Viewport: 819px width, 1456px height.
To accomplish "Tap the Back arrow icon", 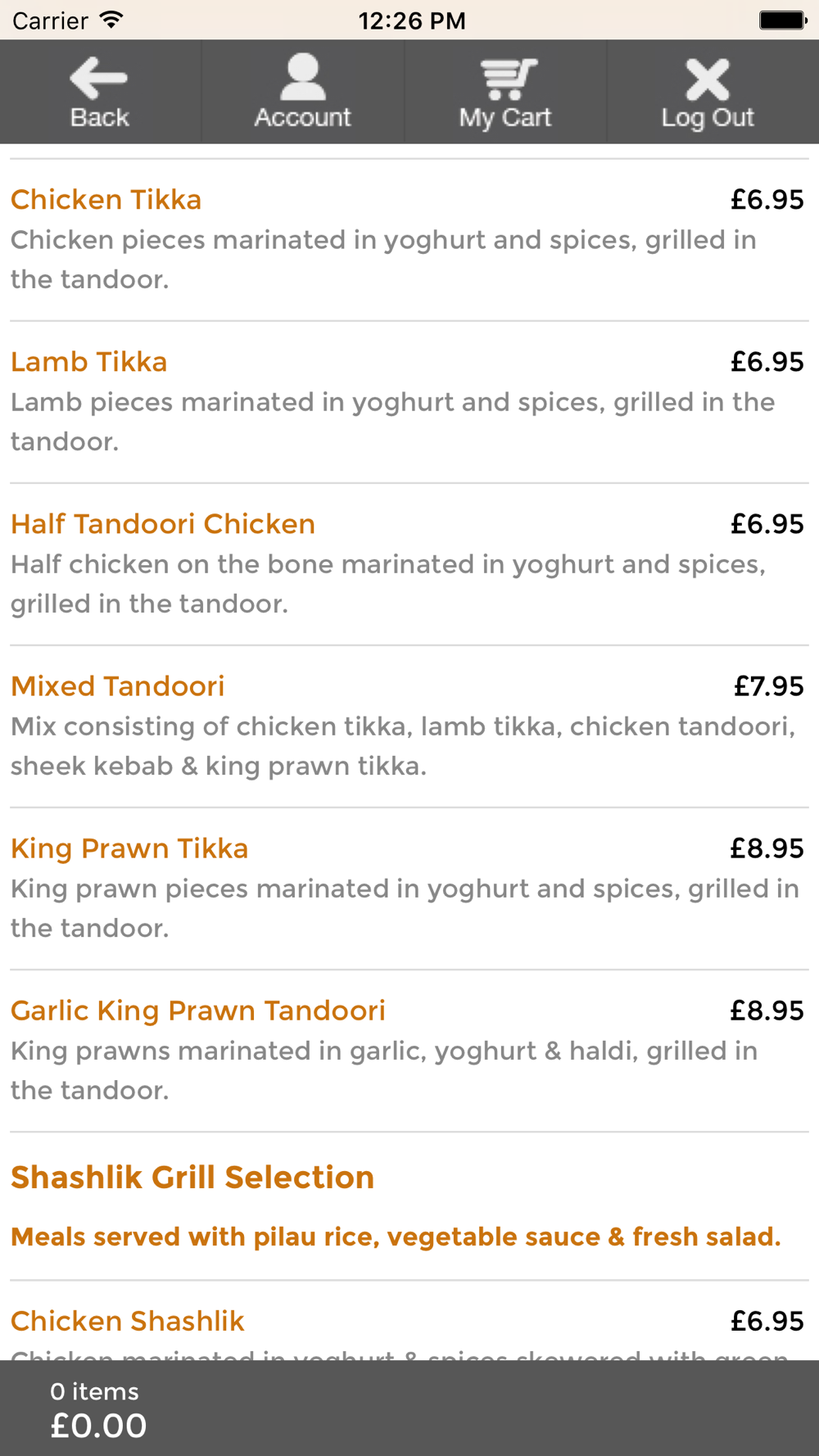I will [x=99, y=79].
